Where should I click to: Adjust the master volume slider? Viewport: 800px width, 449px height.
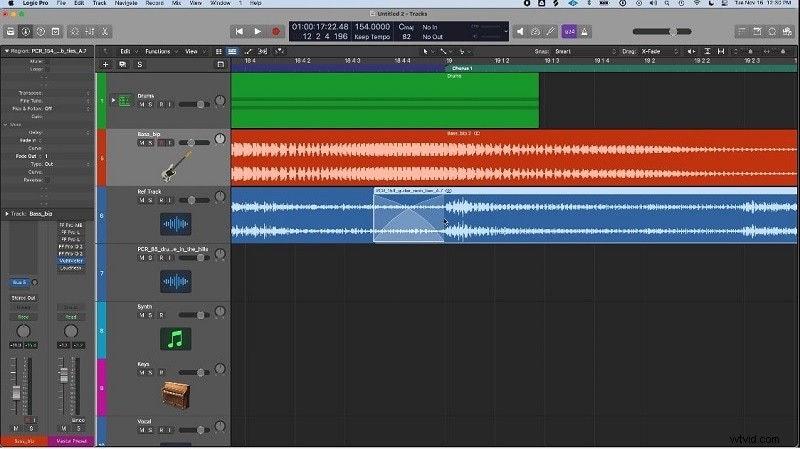662,32
